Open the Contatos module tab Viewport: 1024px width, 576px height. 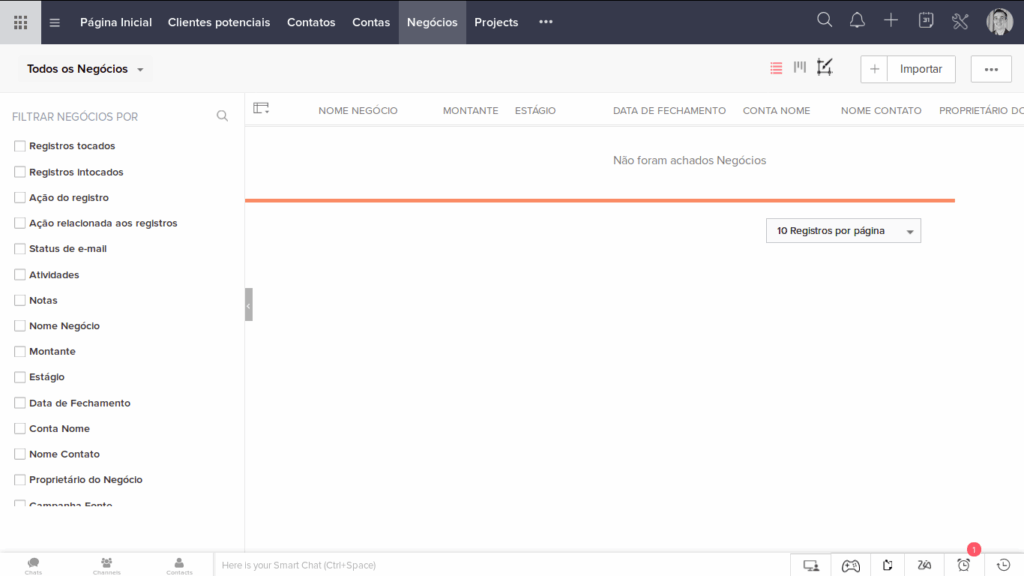[x=311, y=22]
